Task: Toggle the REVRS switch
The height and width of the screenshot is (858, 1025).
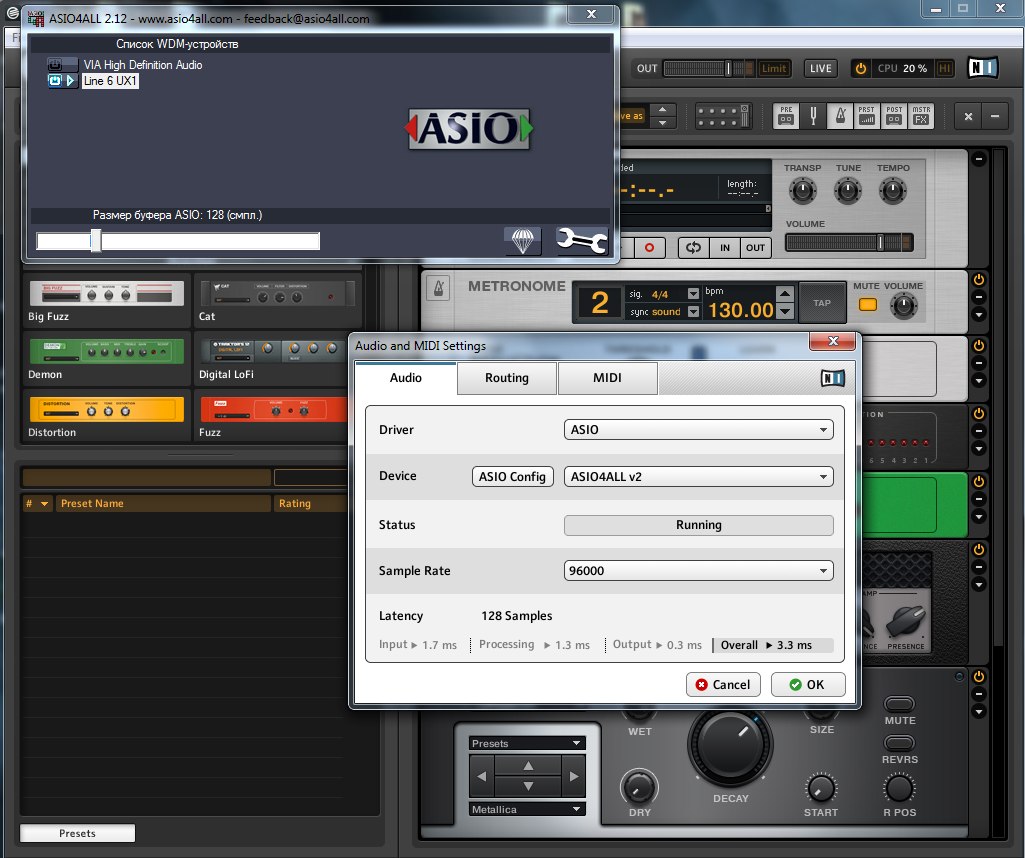Action: pyautogui.click(x=899, y=743)
